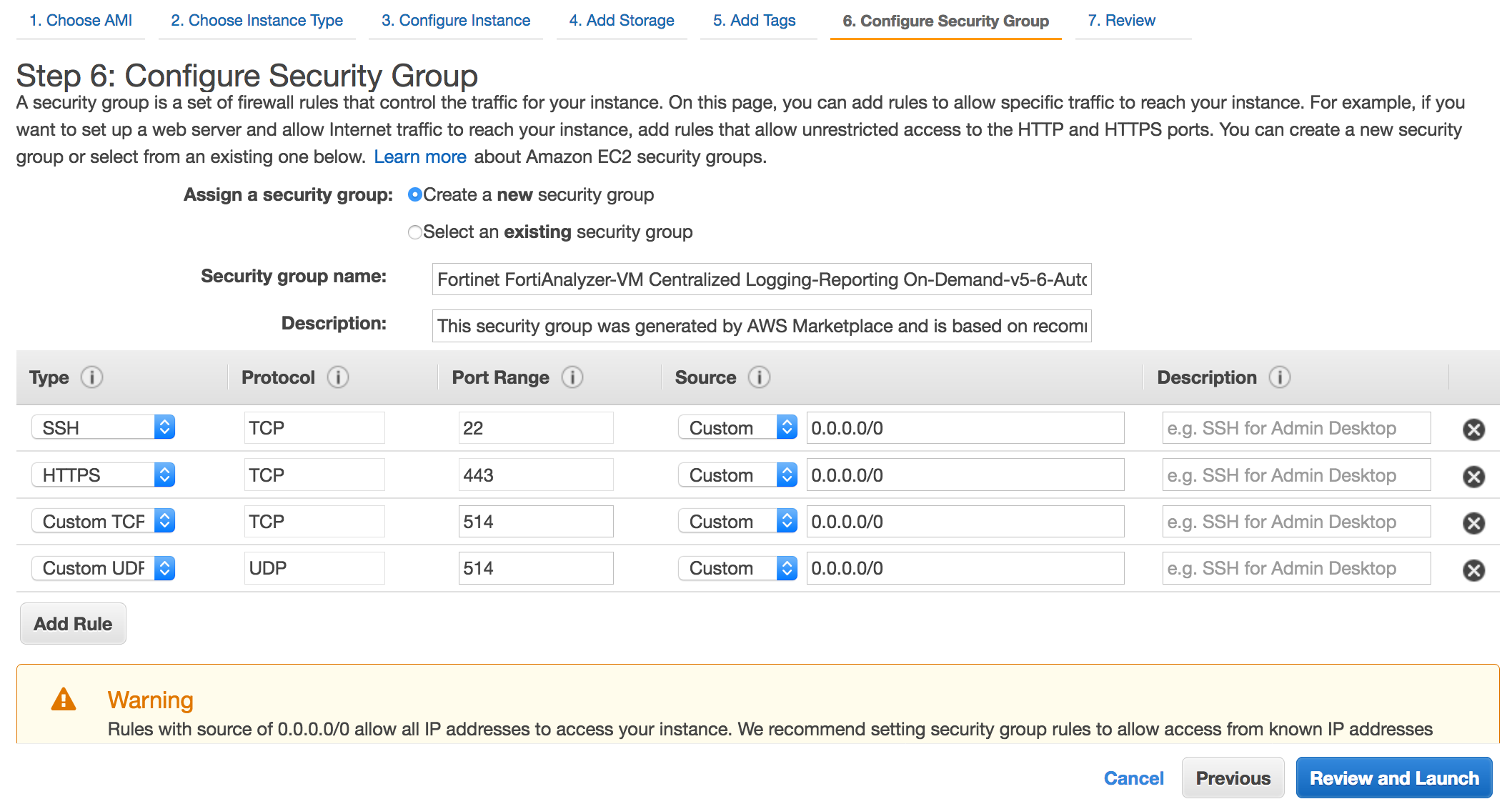Click info icon beside Source header
Viewport: 1512px width, 809px height.
coord(759,377)
